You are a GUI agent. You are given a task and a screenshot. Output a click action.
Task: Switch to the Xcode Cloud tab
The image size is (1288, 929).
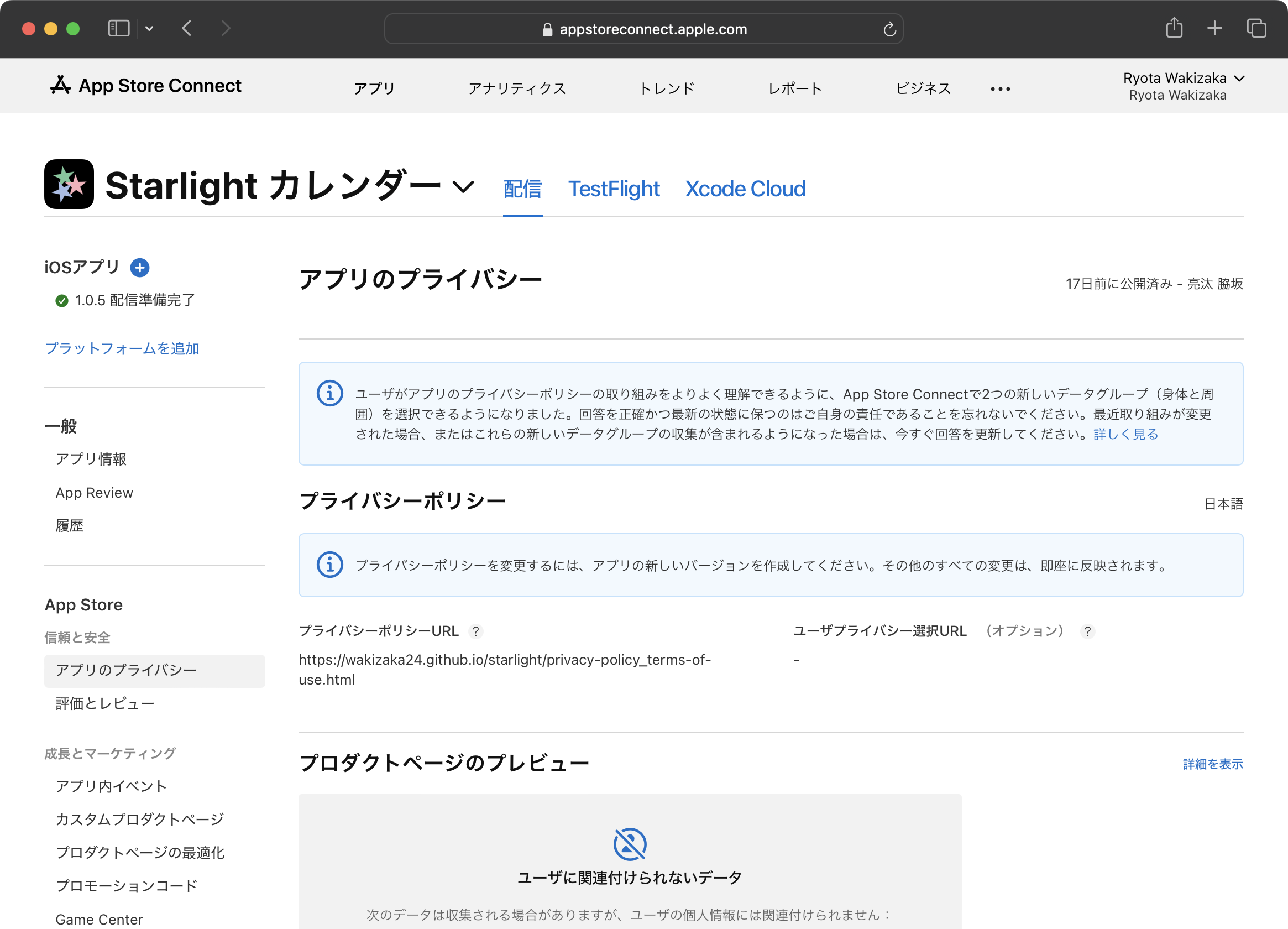coord(745,189)
